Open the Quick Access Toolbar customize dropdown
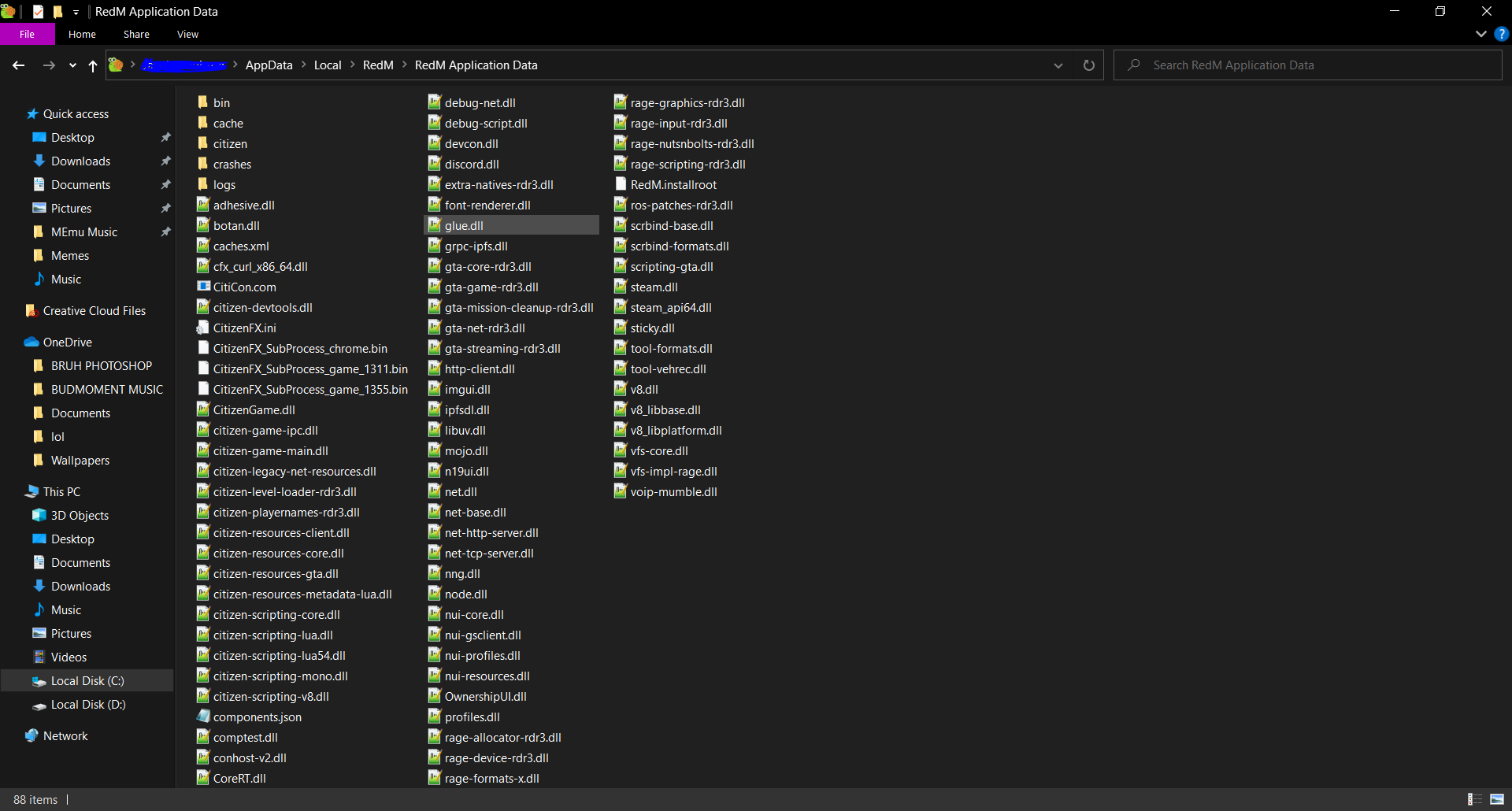Screen dimensions: 1512x811 [76, 12]
